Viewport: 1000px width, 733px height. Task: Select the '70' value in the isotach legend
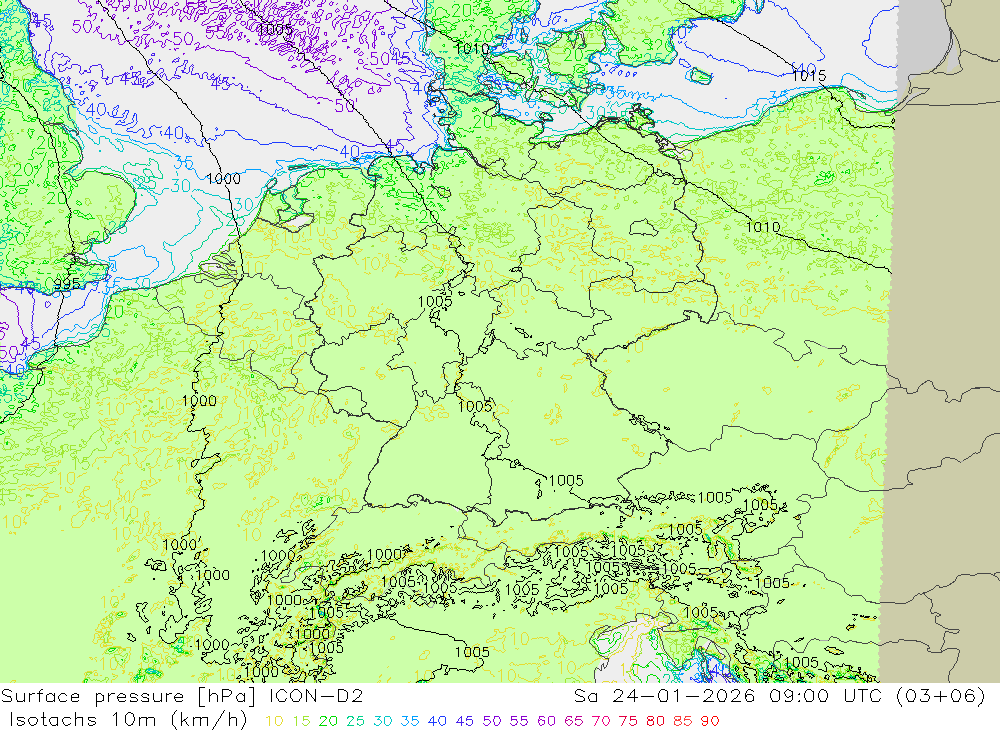pyautogui.click(x=601, y=722)
